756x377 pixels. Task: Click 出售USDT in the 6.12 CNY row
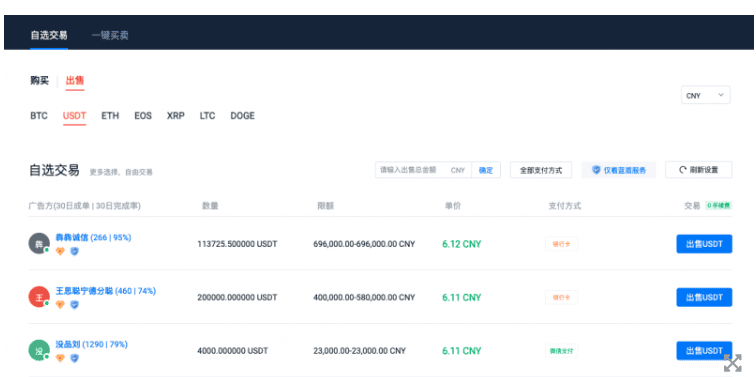coord(704,244)
